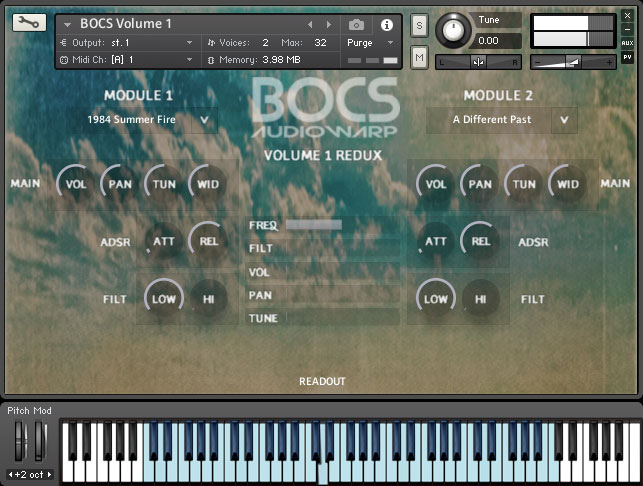Open the Output st. 1 dropdown
The width and height of the screenshot is (643, 486).
[x=189, y=43]
